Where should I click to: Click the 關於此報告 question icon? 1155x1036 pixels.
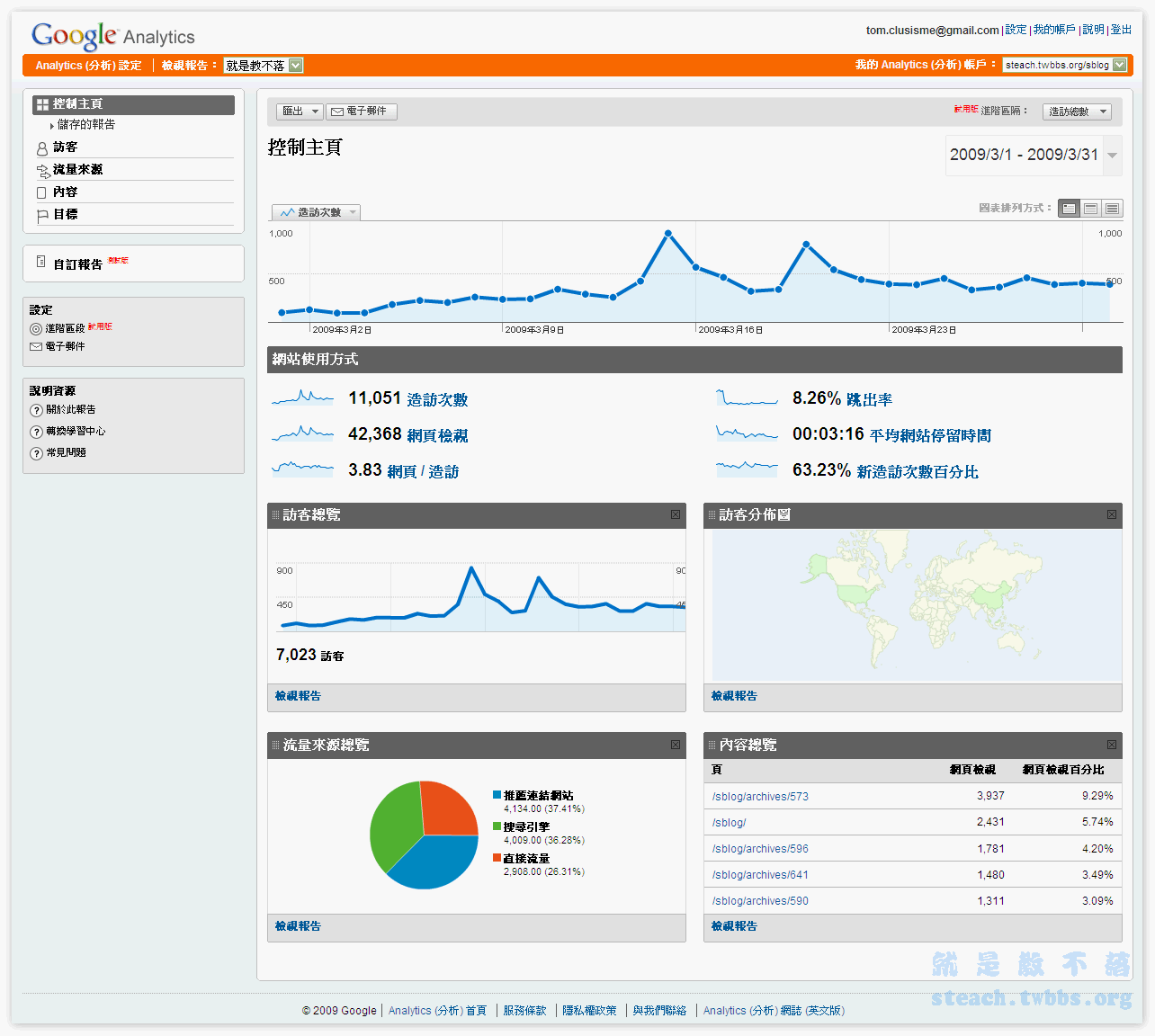(x=37, y=410)
